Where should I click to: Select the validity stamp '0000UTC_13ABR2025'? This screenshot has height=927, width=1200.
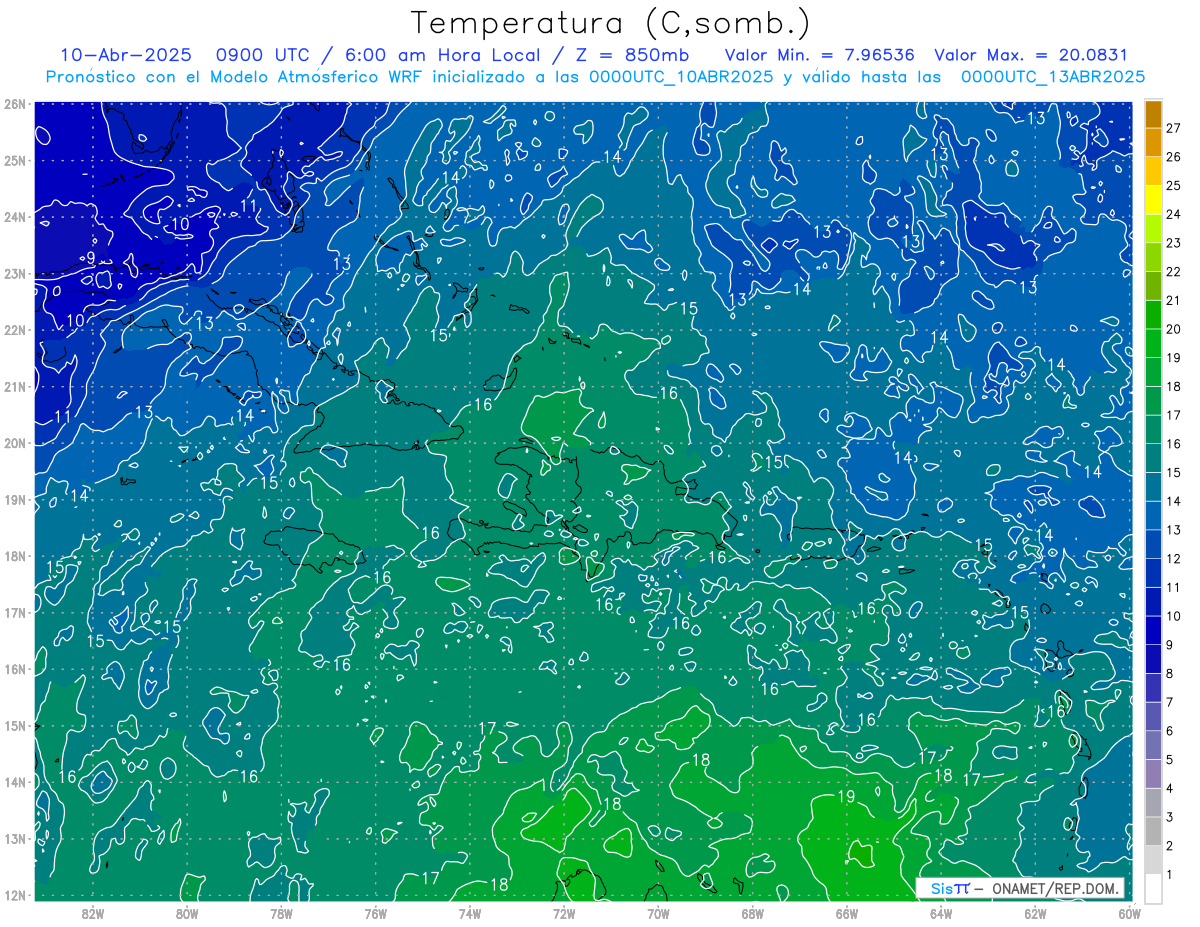point(1053,77)
